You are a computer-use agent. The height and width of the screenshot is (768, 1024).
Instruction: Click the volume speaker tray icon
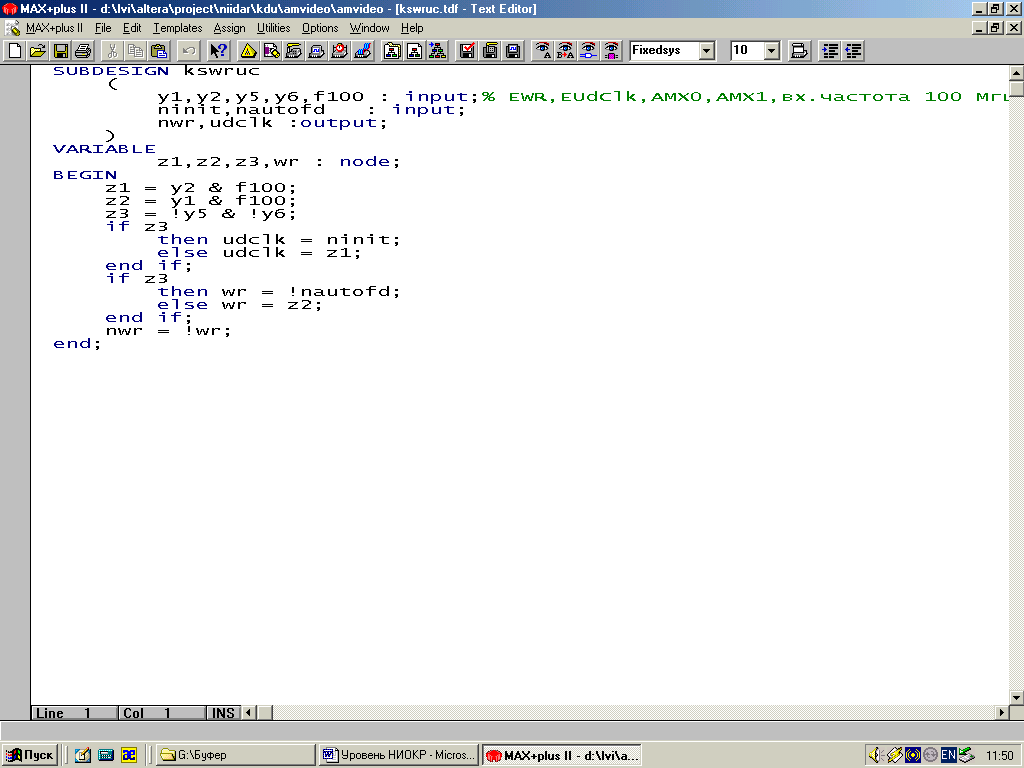click(x=875, y=756)
